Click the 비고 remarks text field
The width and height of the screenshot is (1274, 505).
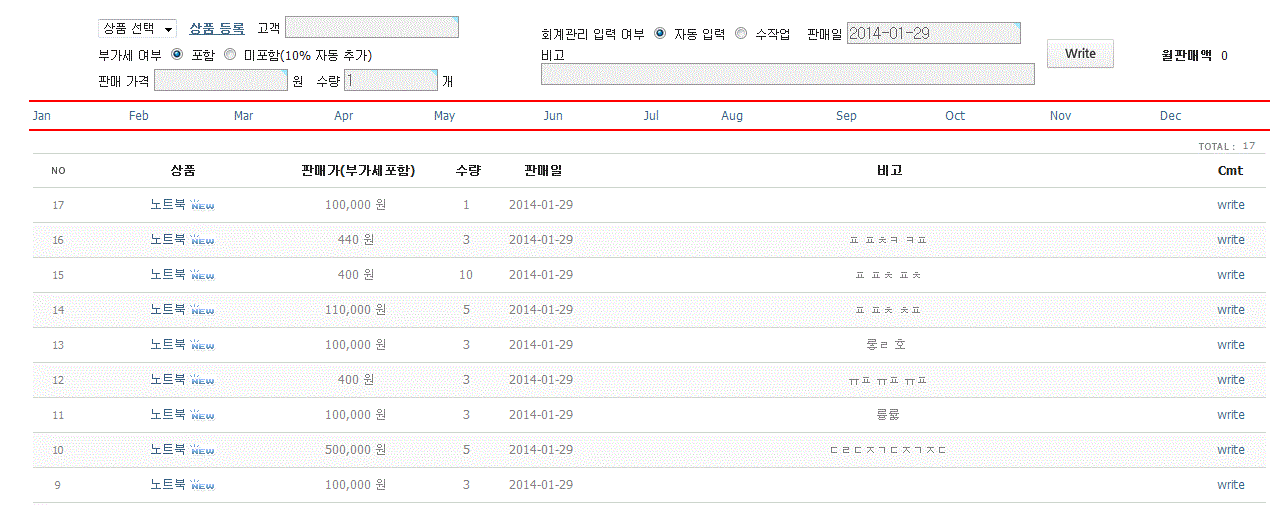point(787,74)
